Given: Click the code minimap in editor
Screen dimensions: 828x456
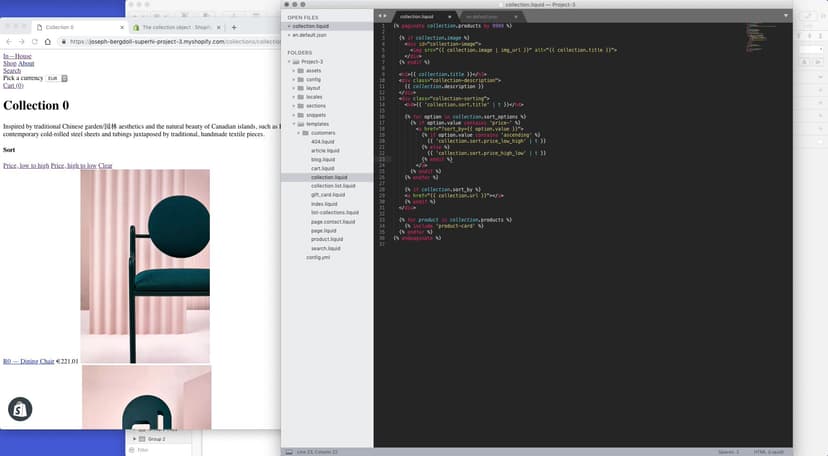Looking at the screenshot, I should tap(767, 40).
